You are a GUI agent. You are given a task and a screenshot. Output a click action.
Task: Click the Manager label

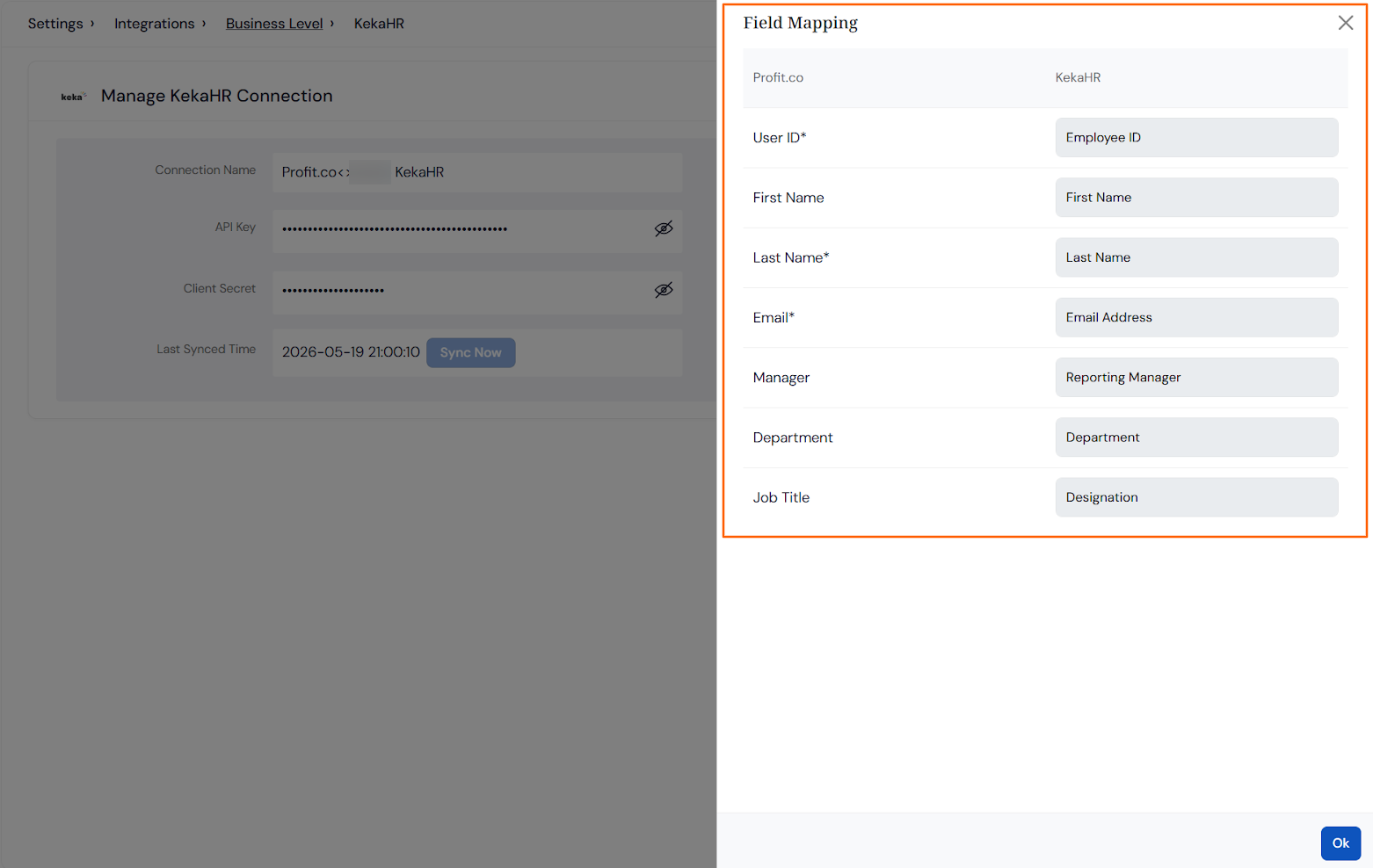click(781, 378)
